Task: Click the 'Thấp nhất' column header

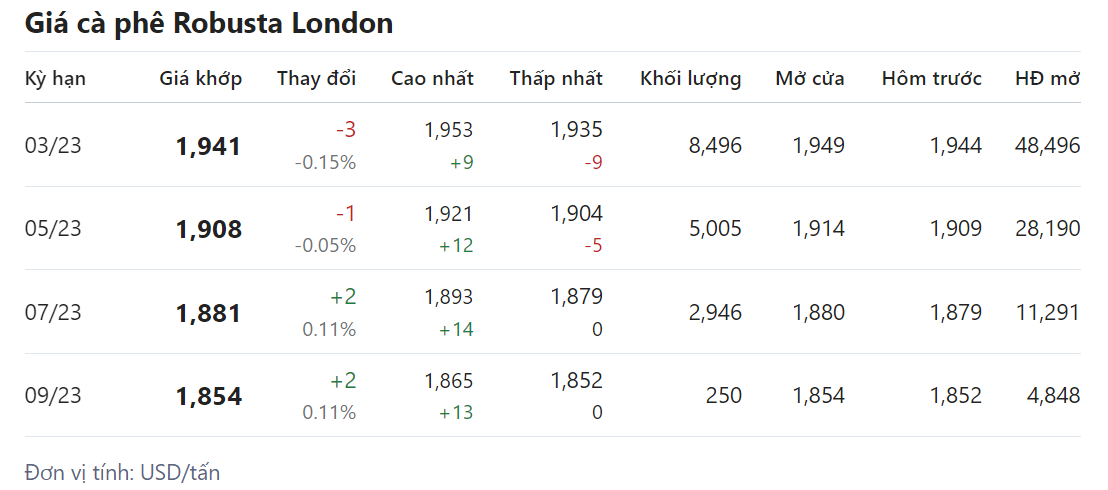Action: pyautogui.click(x=555, y=78)
